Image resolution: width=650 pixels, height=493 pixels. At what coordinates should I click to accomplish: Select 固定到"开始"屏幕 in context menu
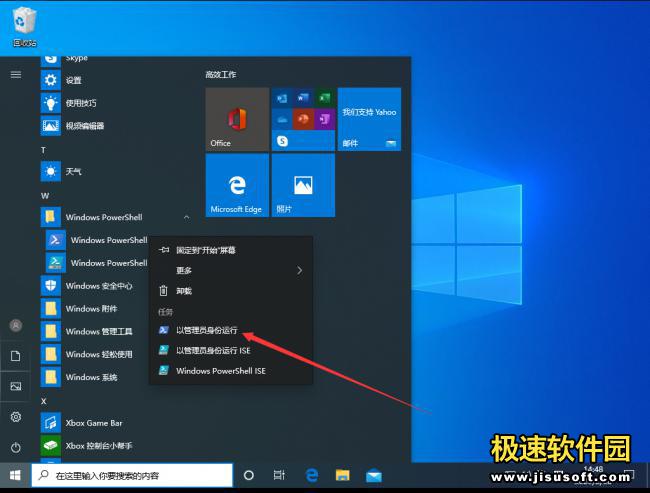(231, 250)
